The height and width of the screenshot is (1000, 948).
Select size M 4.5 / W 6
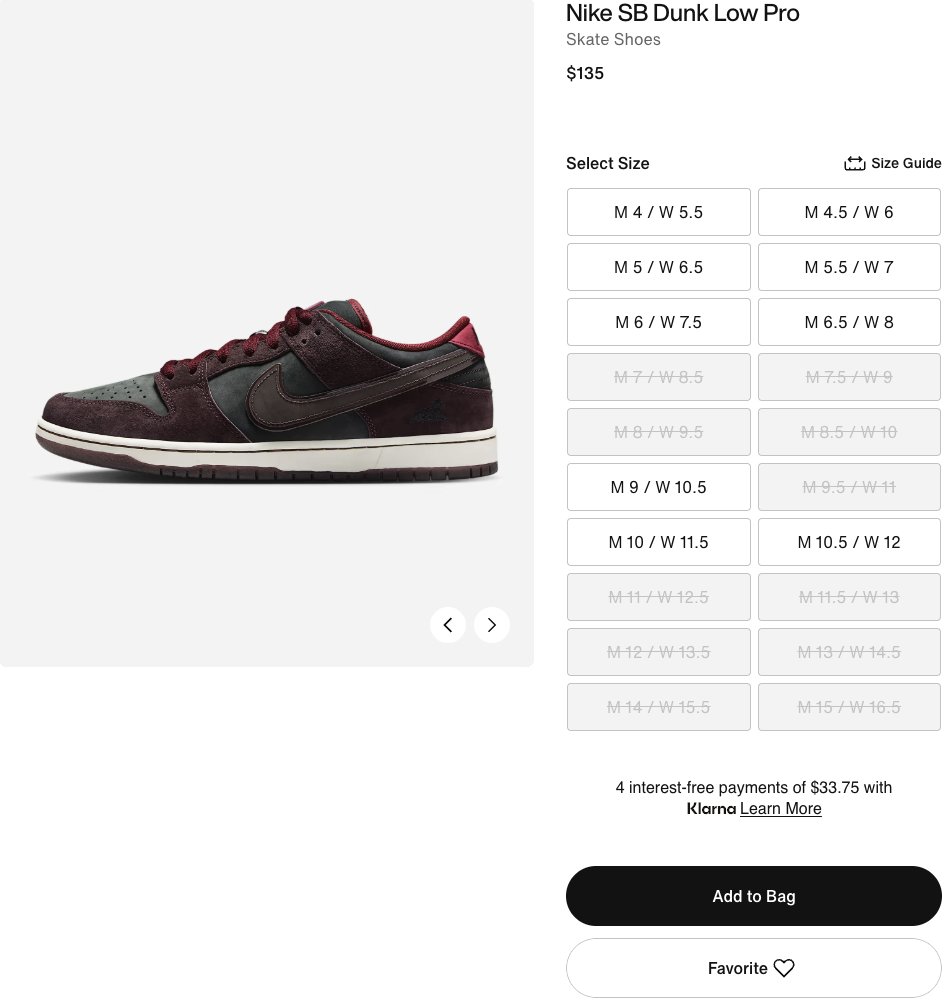click(x=849, y=212)
